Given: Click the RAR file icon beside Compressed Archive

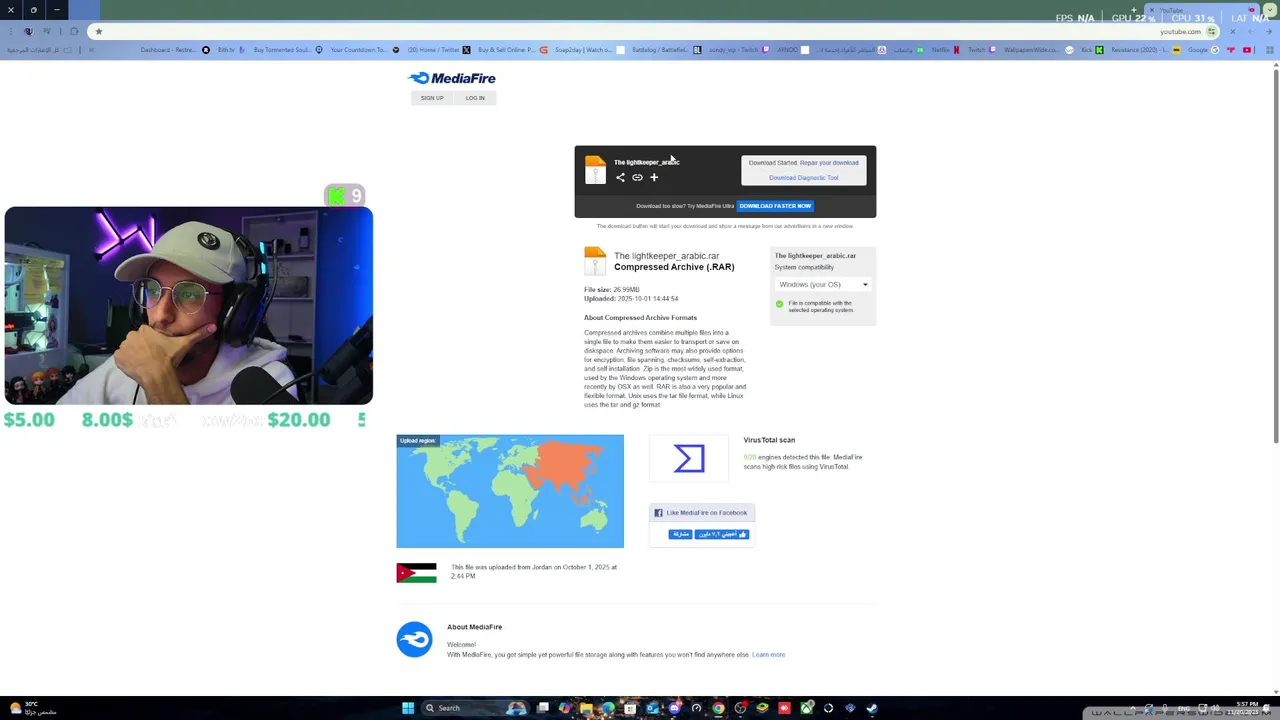Looking at the screenshot, I should click(595, 261).
